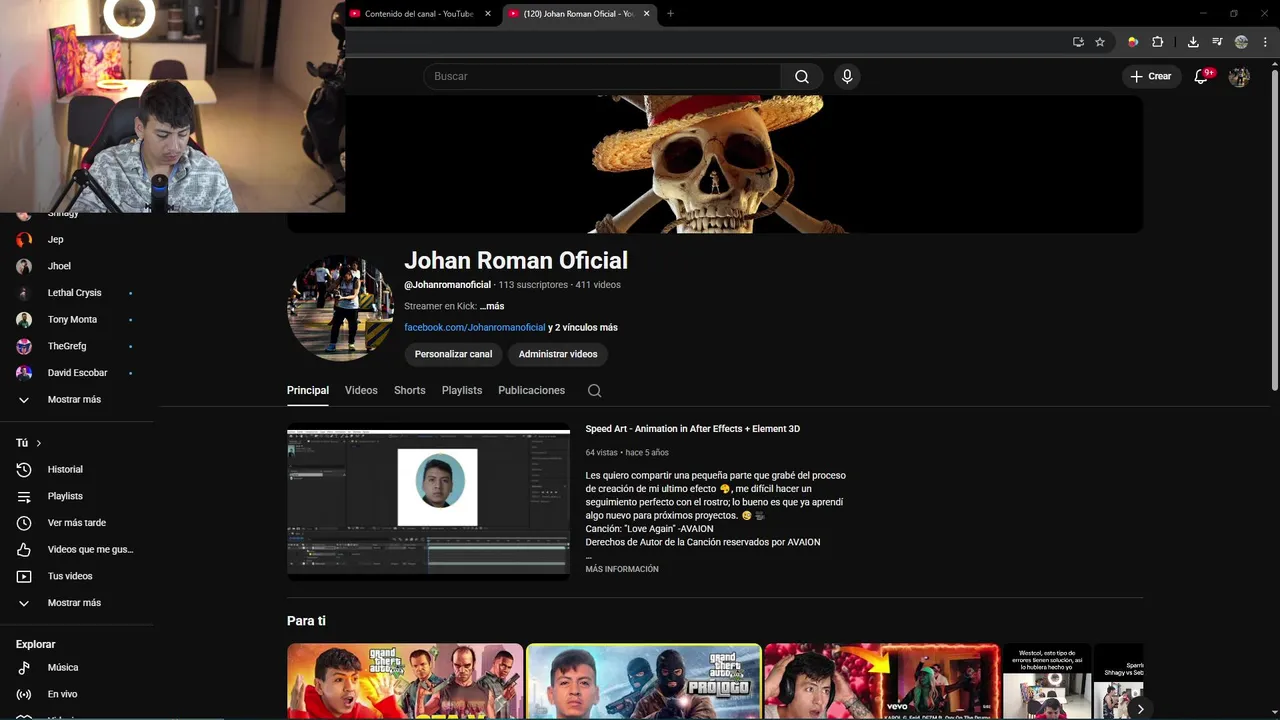Screen dimensions: 1280x720
Task: Click the Buscar search field
Action: click(602, 76)
